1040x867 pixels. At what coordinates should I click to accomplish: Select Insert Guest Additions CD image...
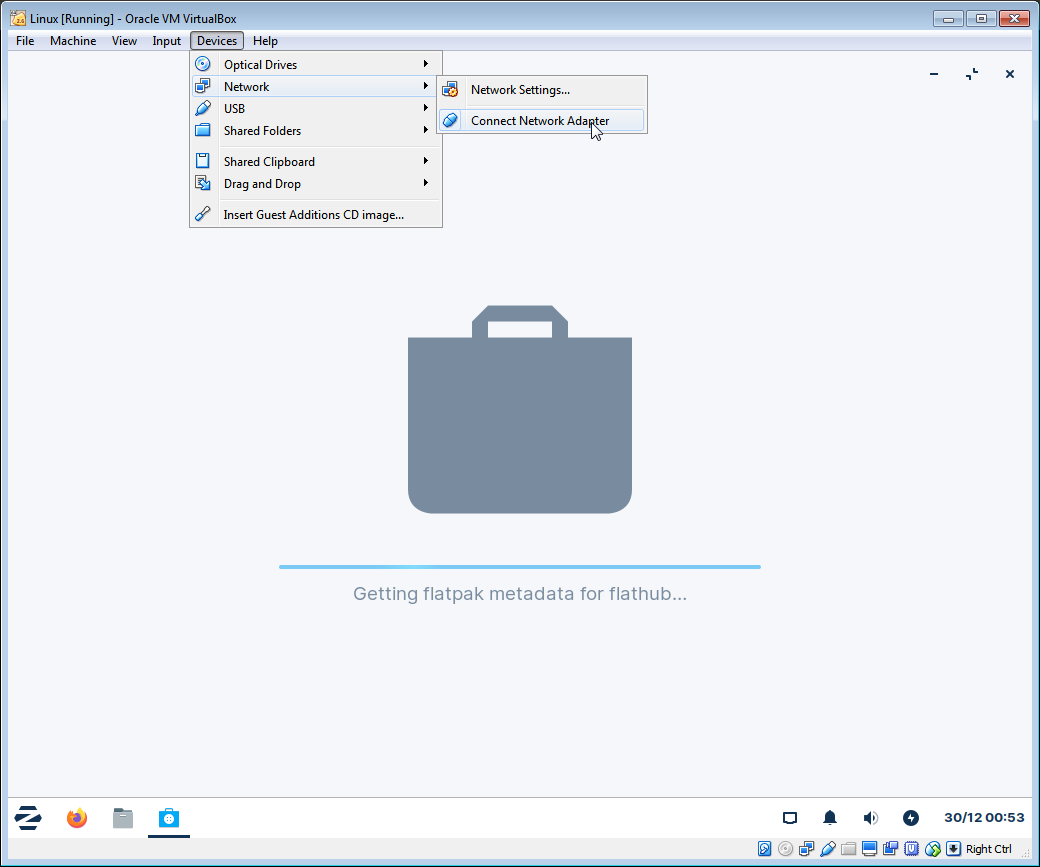(x=316, y=214)
